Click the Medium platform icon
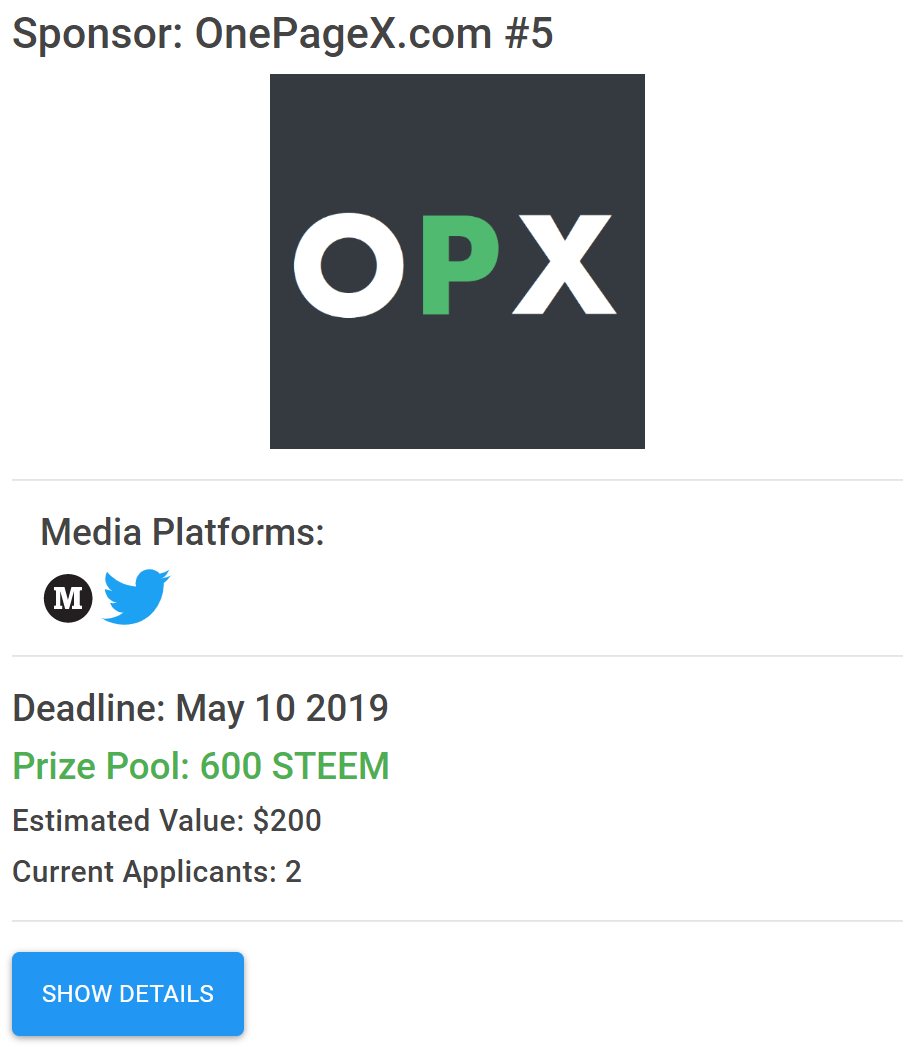The width and height of the screenshot is (914, 1047). (x=68, y=598)
